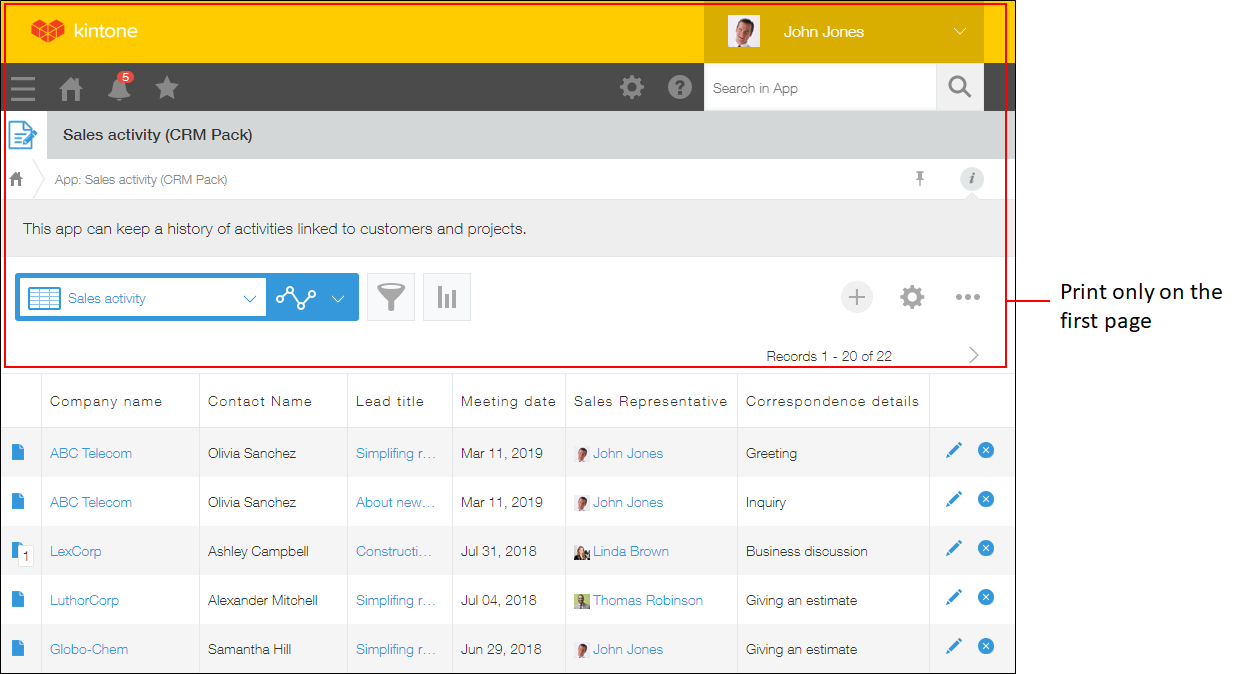
Task: Expand the graph view dropdown arrow
Action: (x=338, y=298)
